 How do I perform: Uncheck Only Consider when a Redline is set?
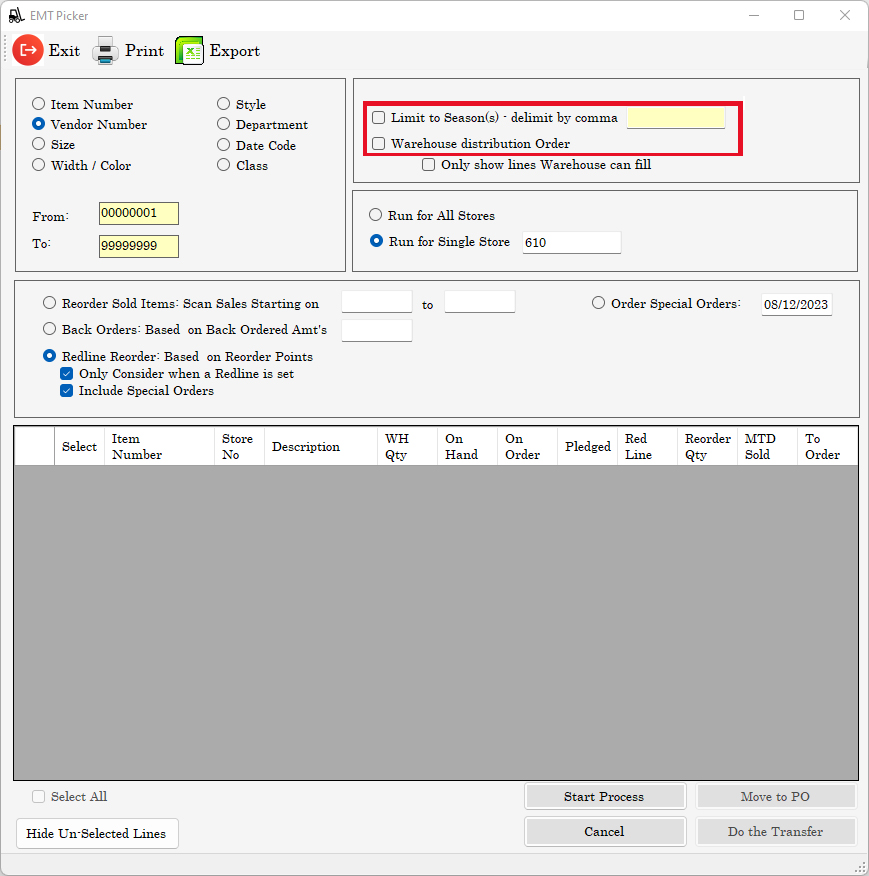tap(66, 374)
